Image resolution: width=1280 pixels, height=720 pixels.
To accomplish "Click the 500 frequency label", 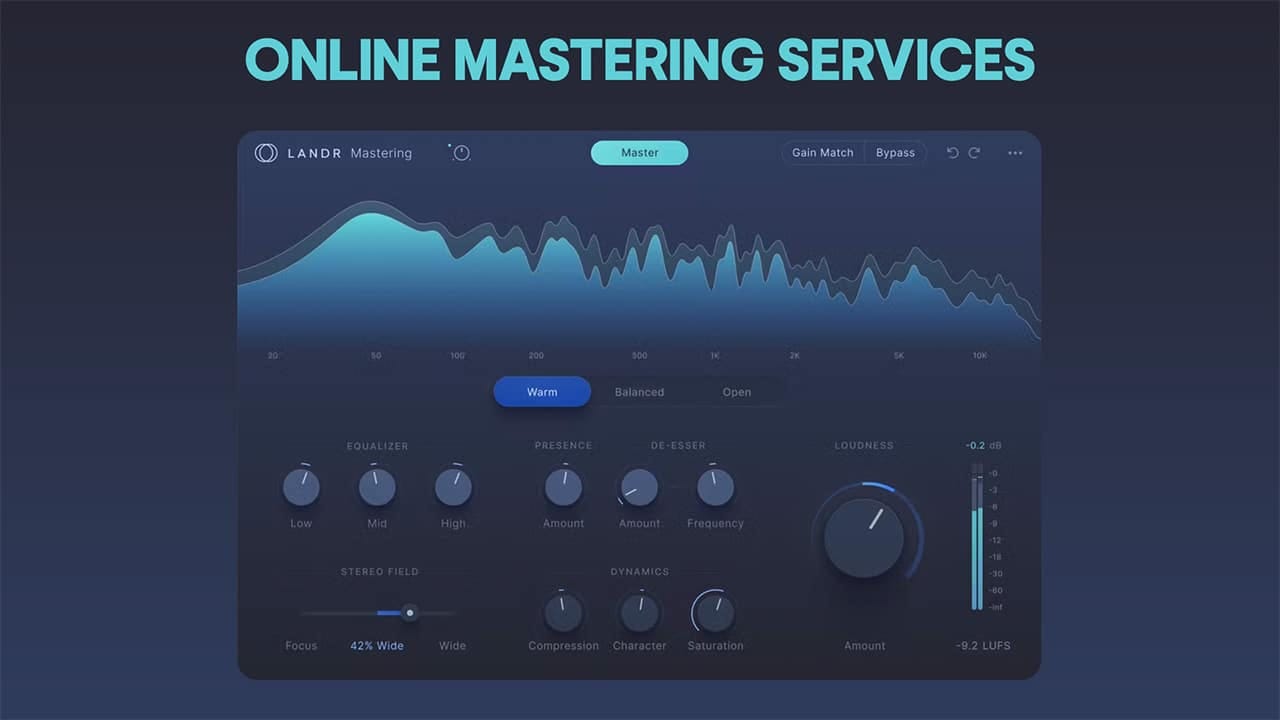I will point(639,356).
